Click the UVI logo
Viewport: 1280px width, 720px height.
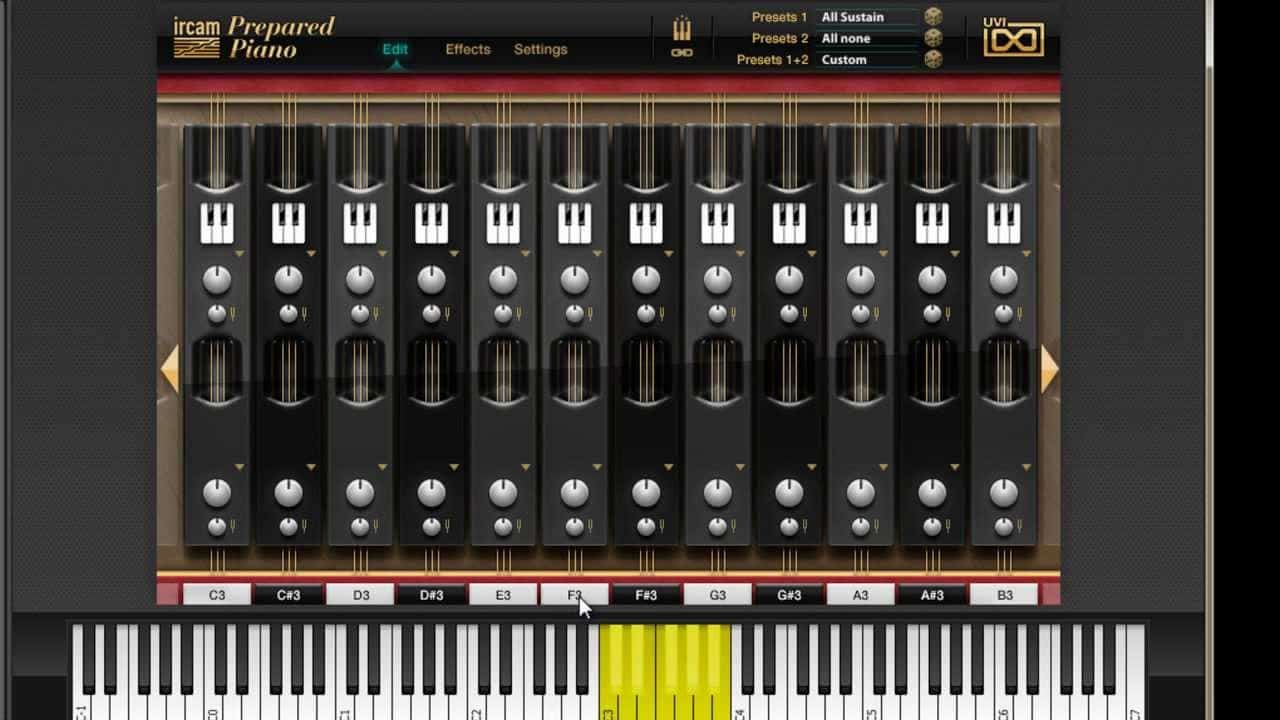click(1013, 38)
